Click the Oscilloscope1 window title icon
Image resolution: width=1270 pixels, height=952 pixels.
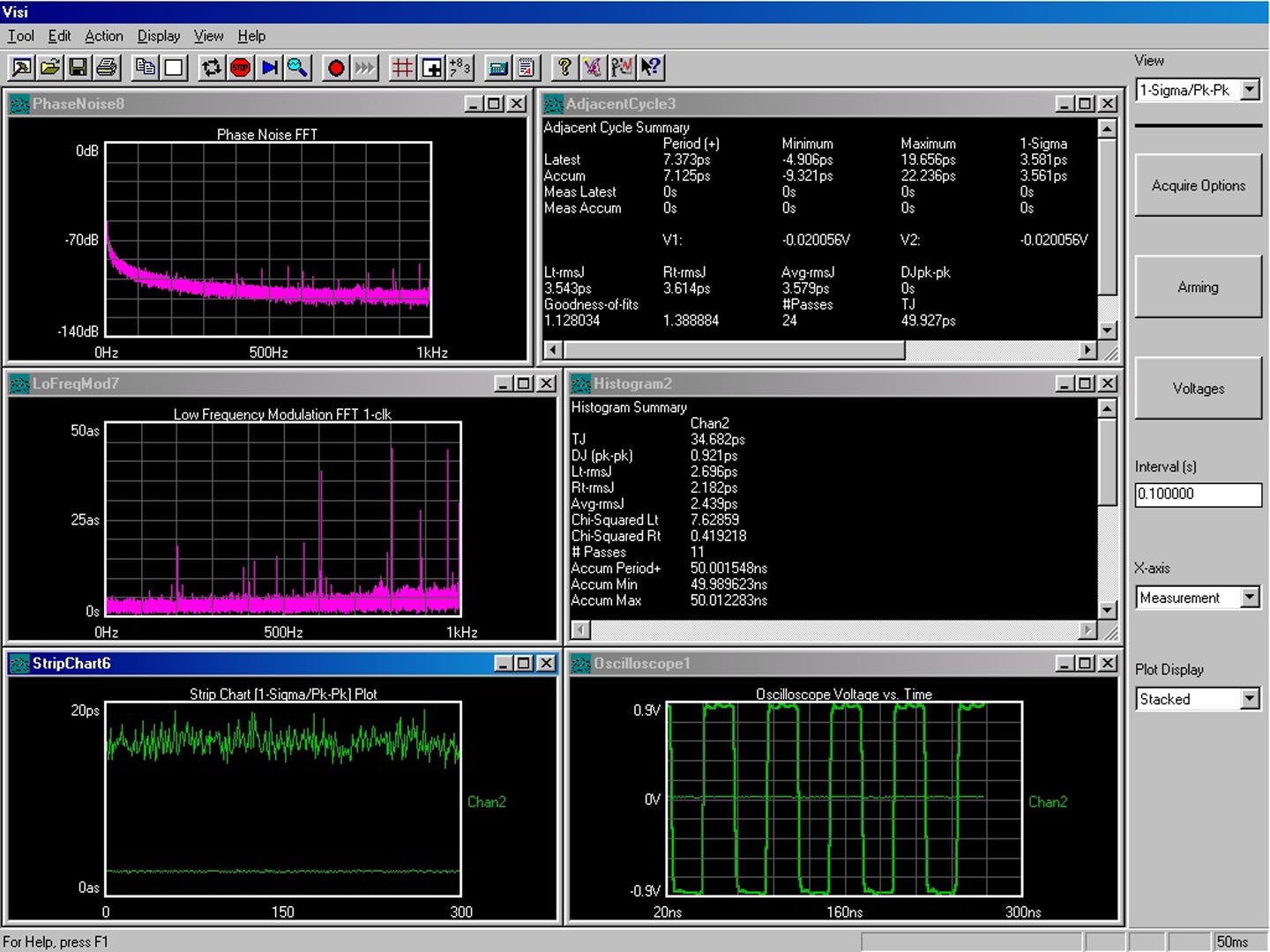pos(580,664)
